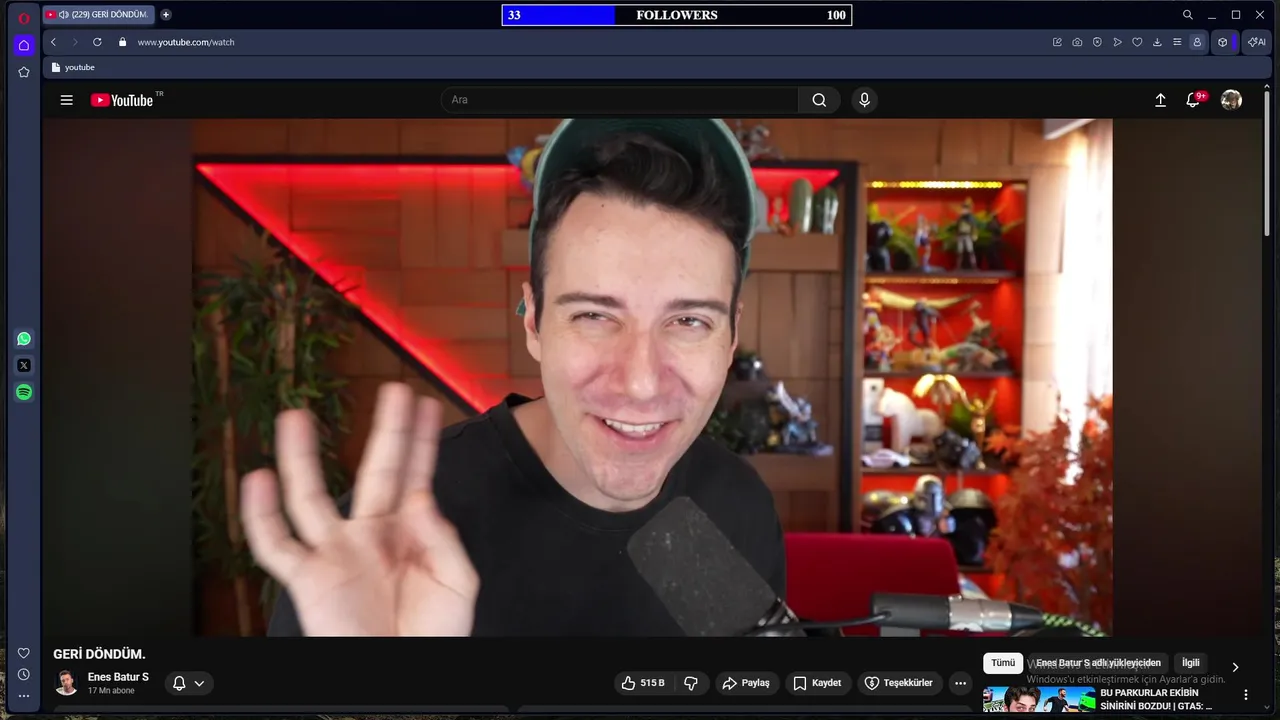Image resolution: width=1280 pixels, height=720 pixels.
Task: Go back with the browser back arrow
Action: click(53, 42)
